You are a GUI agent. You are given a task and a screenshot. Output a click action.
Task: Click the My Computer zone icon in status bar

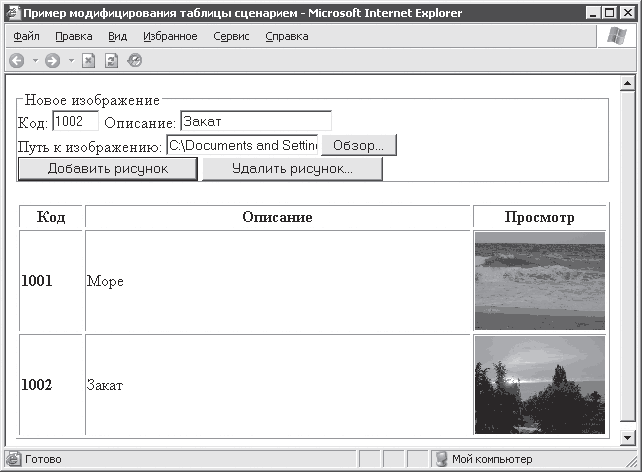(x=441, y=459)
